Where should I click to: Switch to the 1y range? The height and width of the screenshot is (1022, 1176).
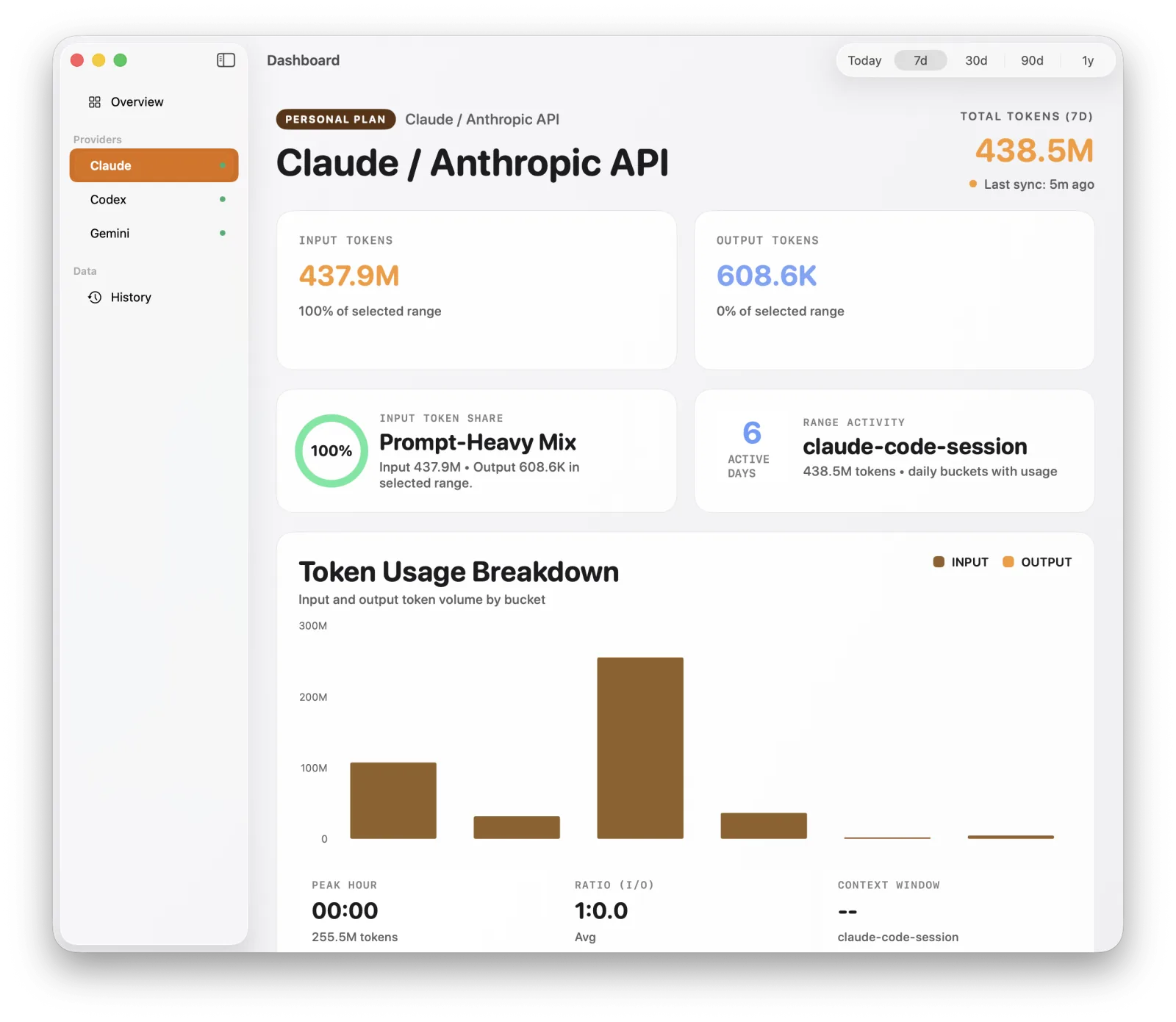click(1088, 60)
